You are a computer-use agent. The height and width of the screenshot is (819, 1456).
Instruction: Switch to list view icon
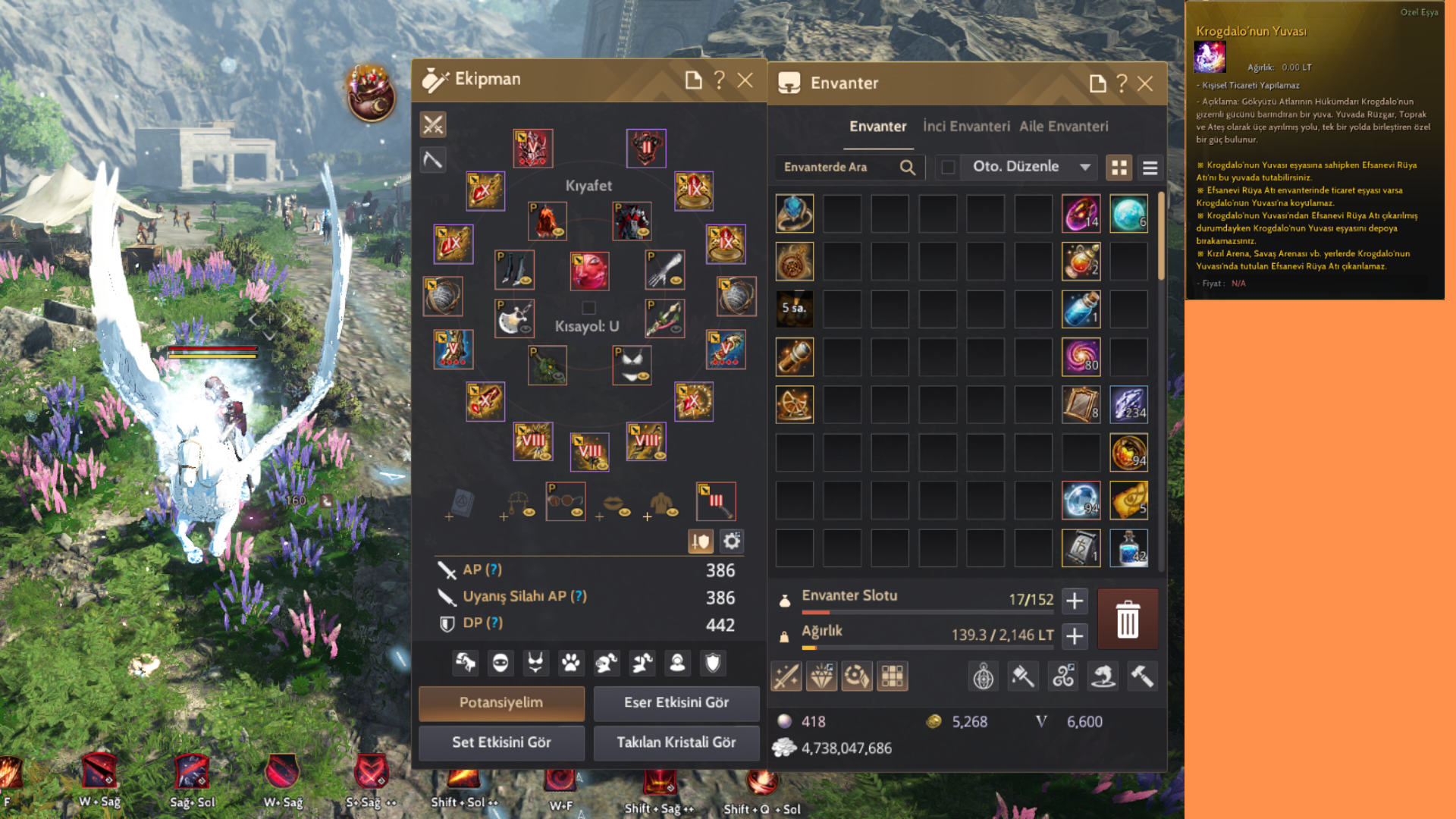[x=1150, y=168]
